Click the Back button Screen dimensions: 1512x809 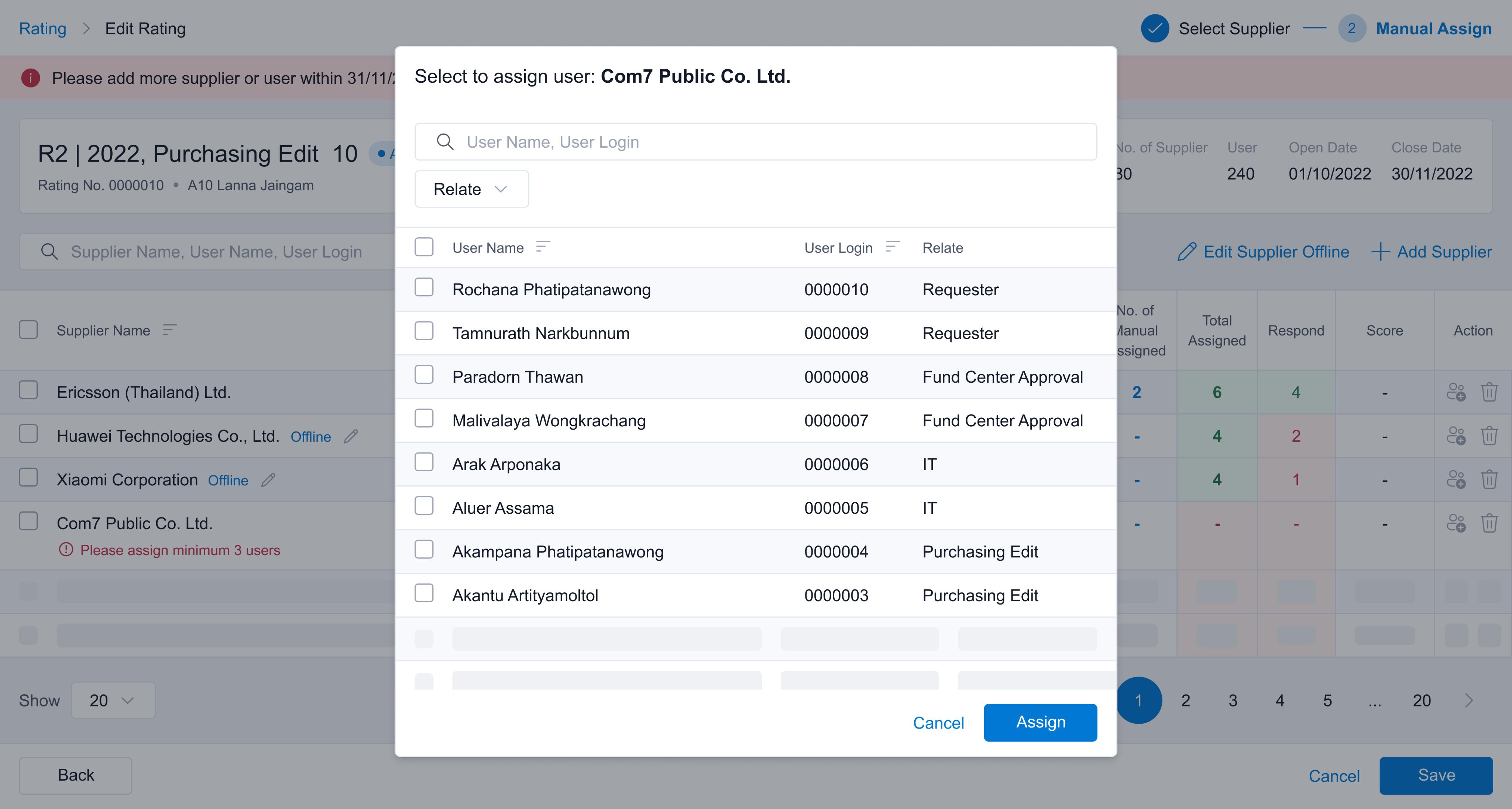pyautogui.click(x=76, y=775)
